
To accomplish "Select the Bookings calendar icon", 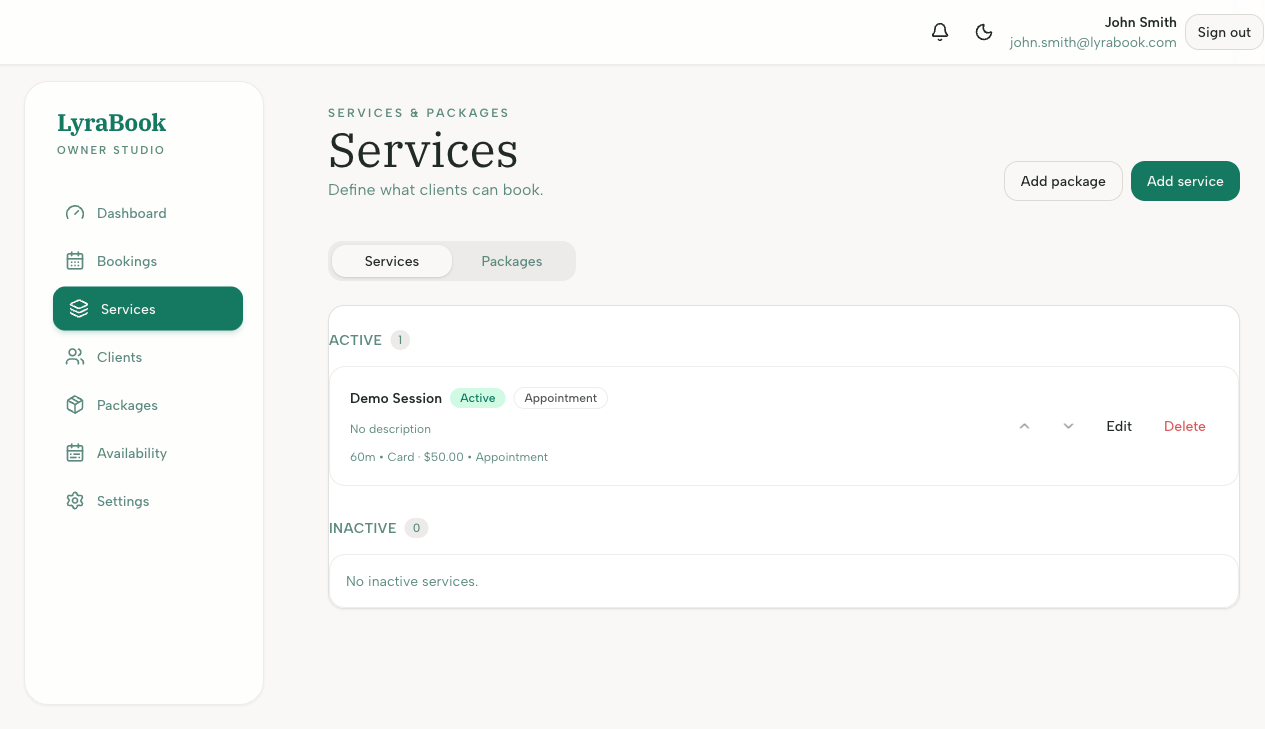I will tap(74, 260).
